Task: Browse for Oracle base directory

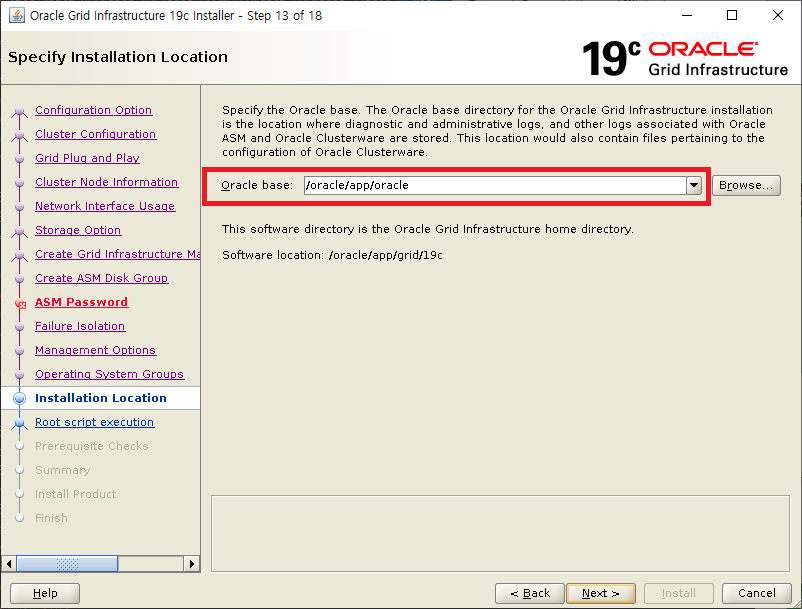Action: [746, 186]
